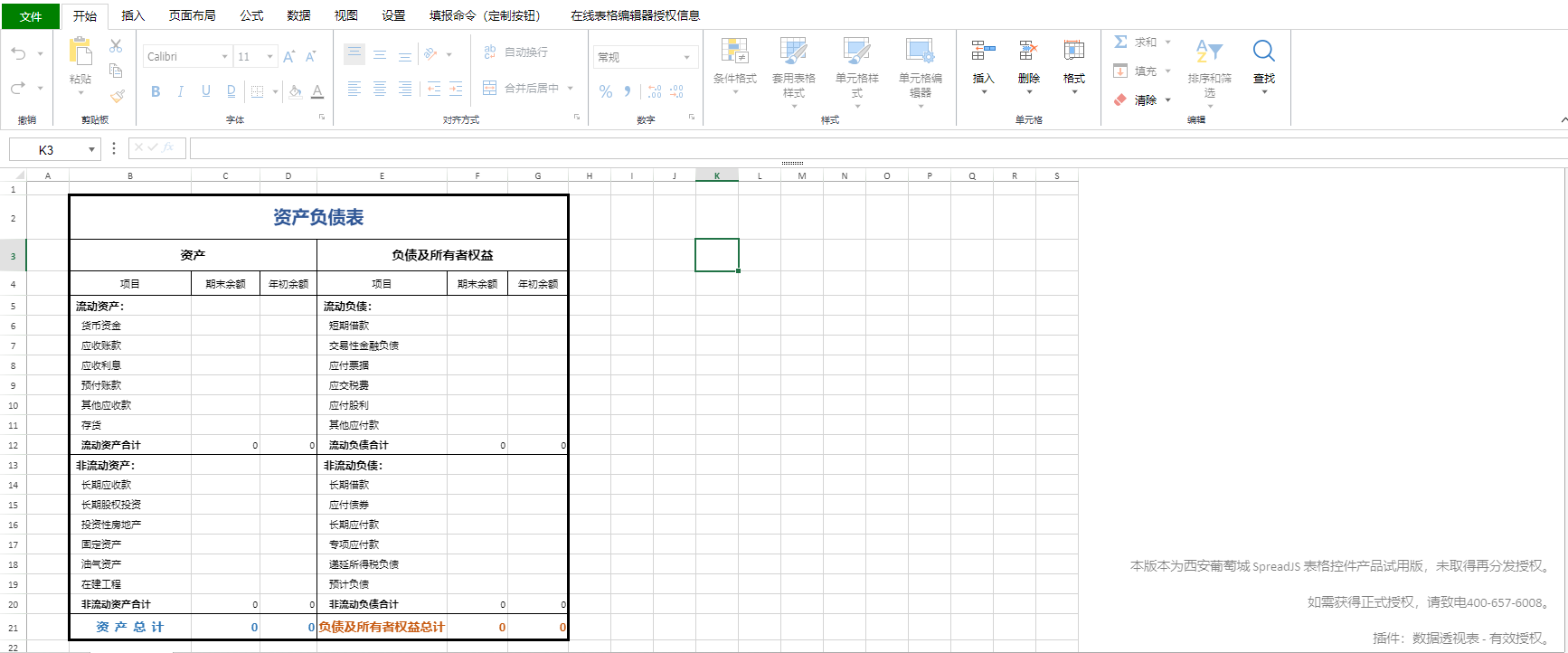This screenshot has height=653, width=1568.
Task: Click the cells Format (格式) icon
Action: click(1073, 51)
